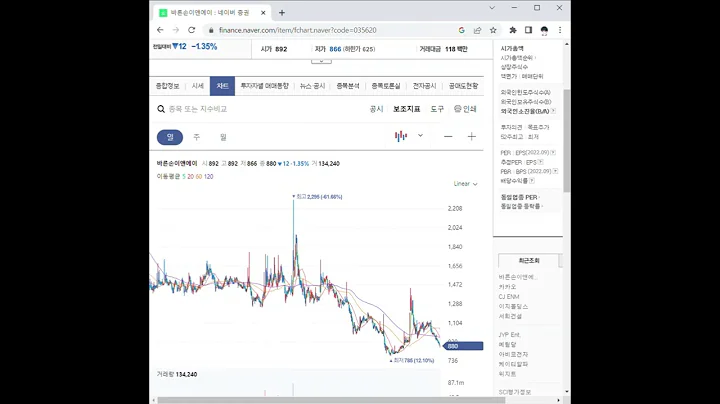The image size is (720, 404).
Task: Go forward using browser arrow
Action: click(176, 30)
